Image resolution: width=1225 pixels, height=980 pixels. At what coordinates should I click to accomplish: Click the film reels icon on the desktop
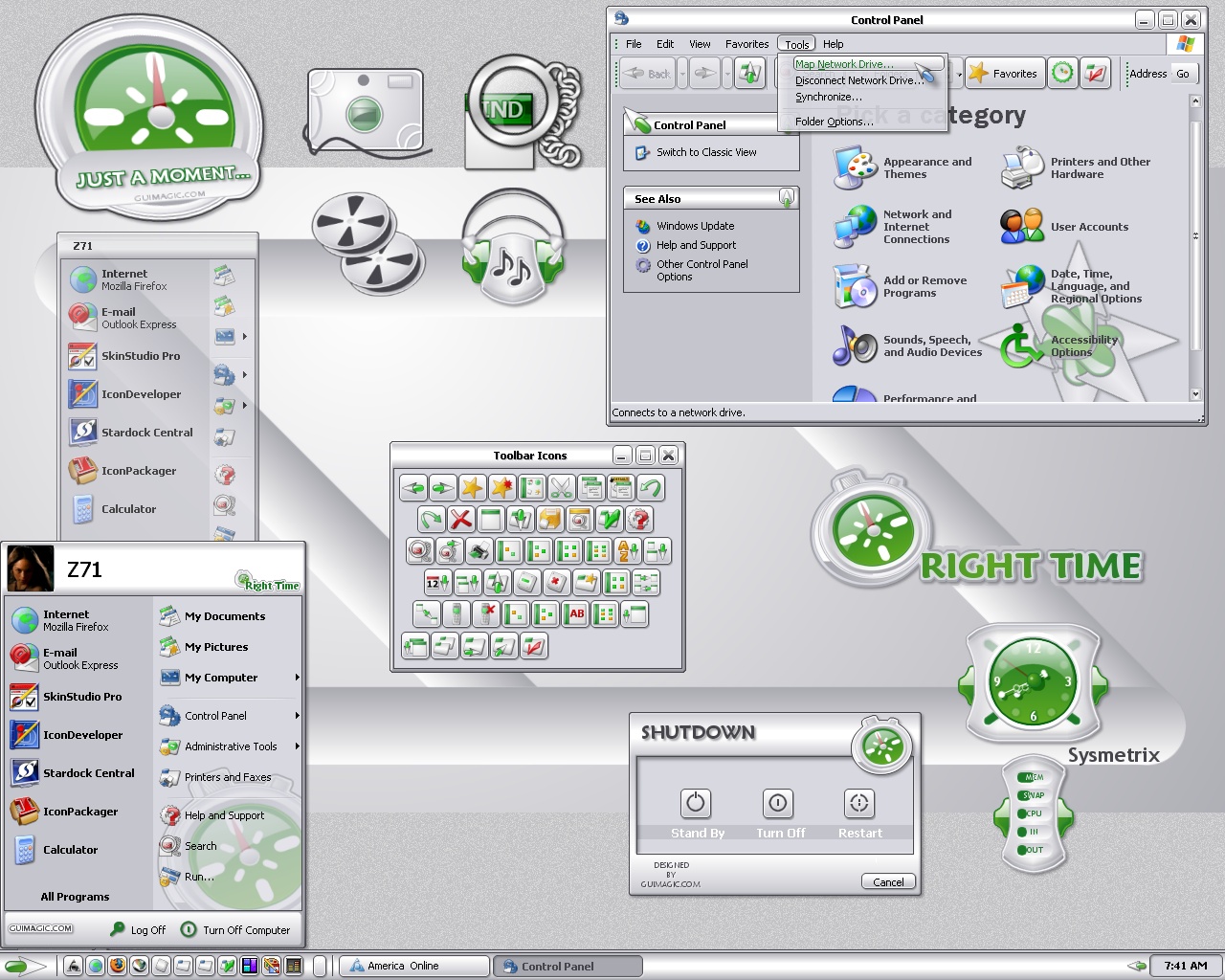[368, 244]
